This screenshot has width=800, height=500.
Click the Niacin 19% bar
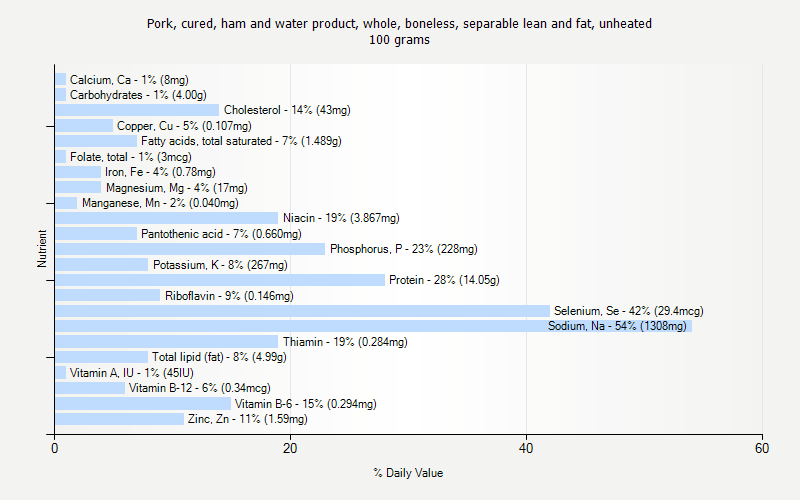click(x=166, y=218)
